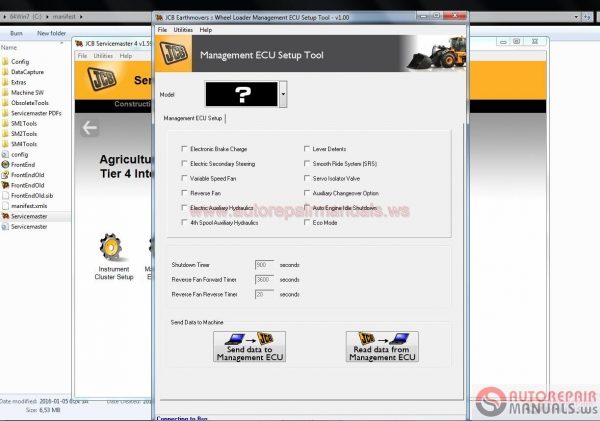Open Help menu in Servicemaster 4 window

(126, 56)
